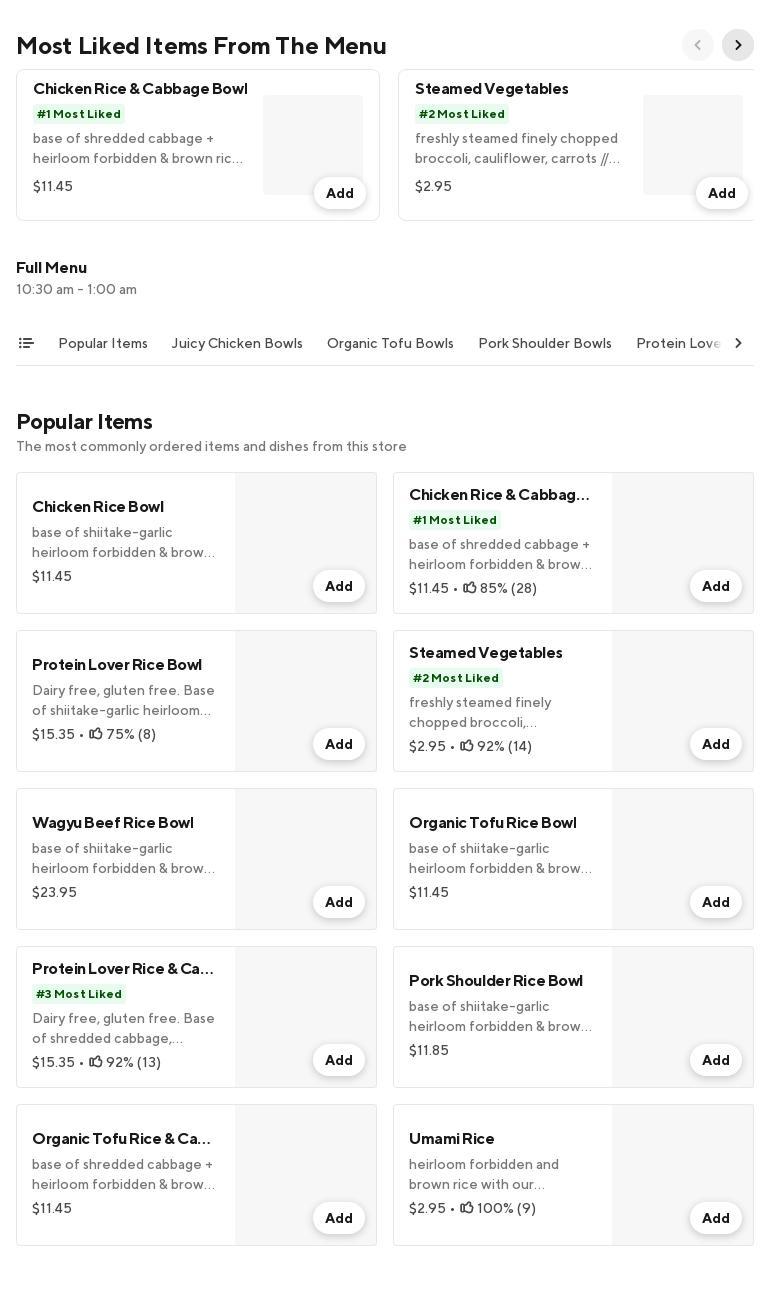Add Umami Rice to the order
The height and width of the screenshot is (1300, 770).
coord(715,1218)
